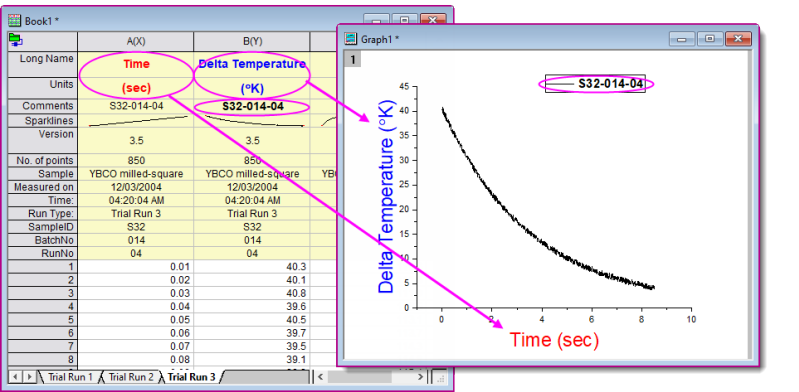
Task: Select the Trial Run 3 sheet tab
Action: pos(191,377)
